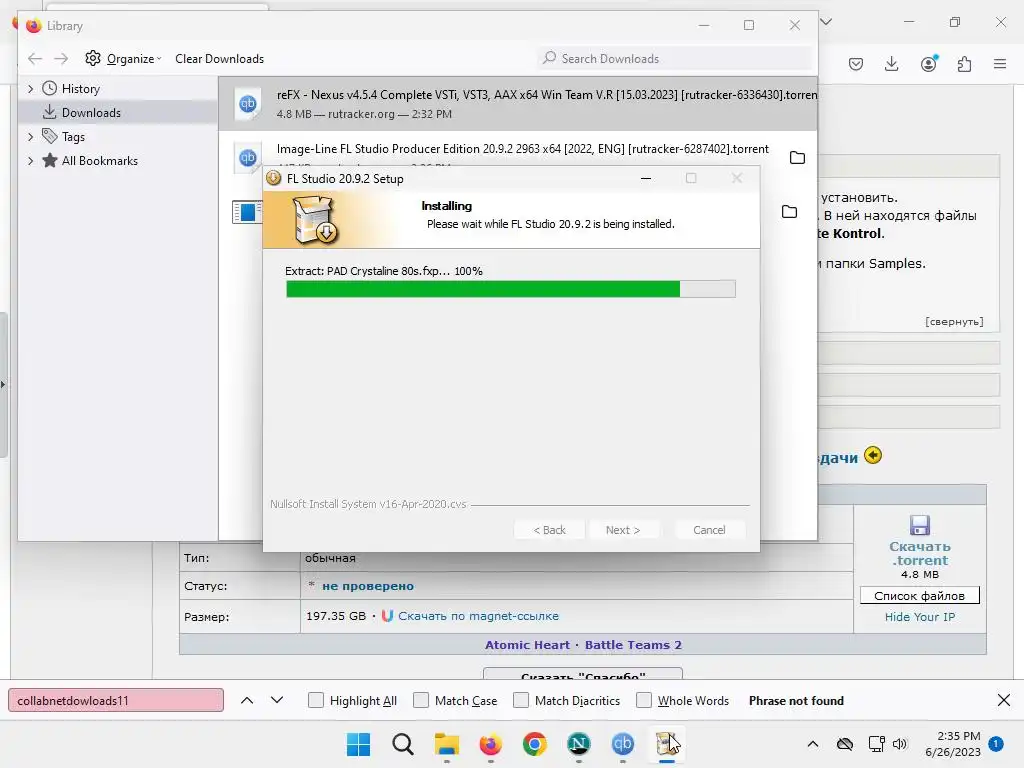Select All Bookmarks in the sidebar

point(99,161)
